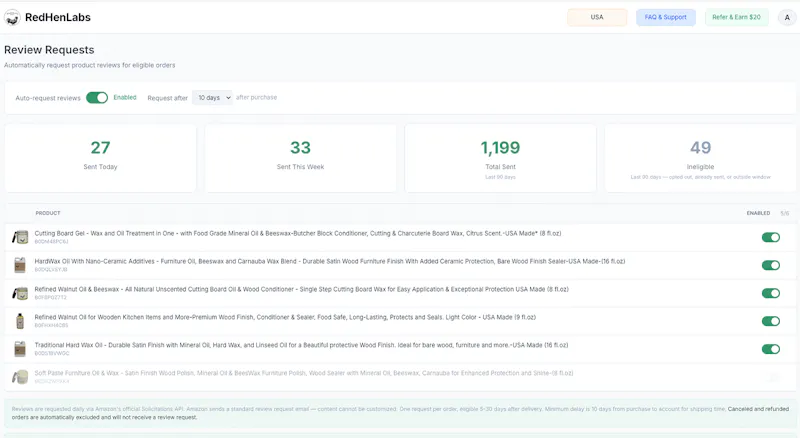Open the Request after 10 days dropdown
The height and width of the screenshot is (438, 800).
click(x=212, y=98)
